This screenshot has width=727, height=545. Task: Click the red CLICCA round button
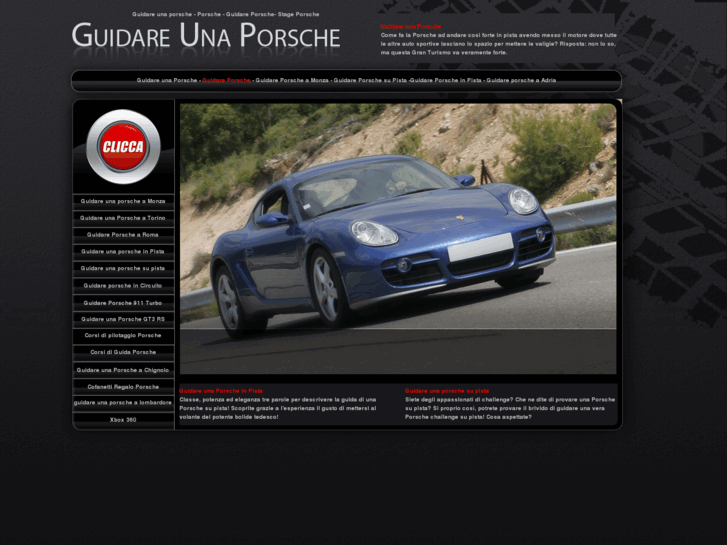point(123,147)
